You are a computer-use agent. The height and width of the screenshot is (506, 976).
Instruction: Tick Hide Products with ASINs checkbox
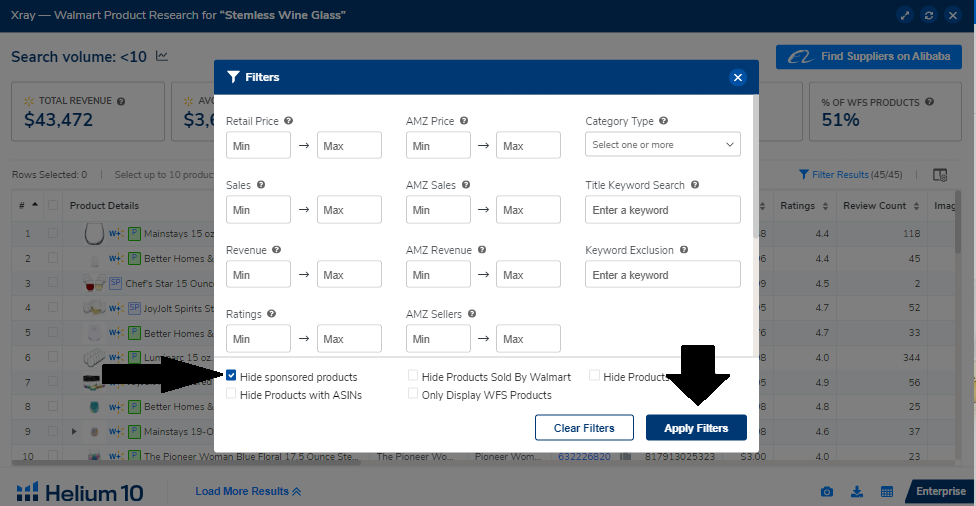pos(232,394)
